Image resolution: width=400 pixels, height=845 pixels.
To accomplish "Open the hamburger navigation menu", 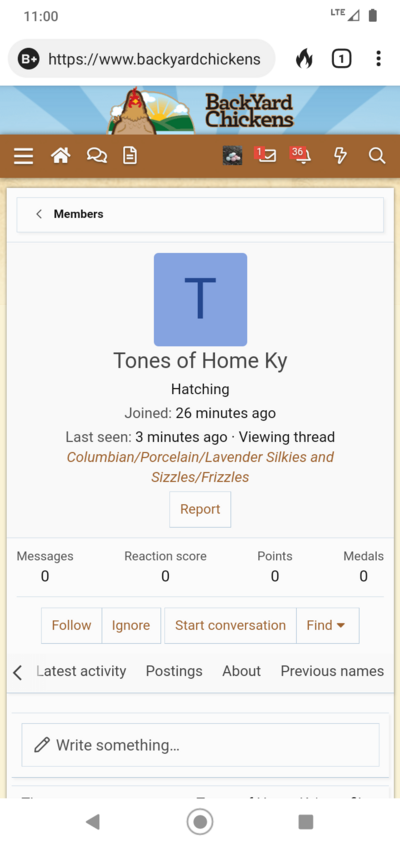I will pyautogui.click(x=23, y=156).
